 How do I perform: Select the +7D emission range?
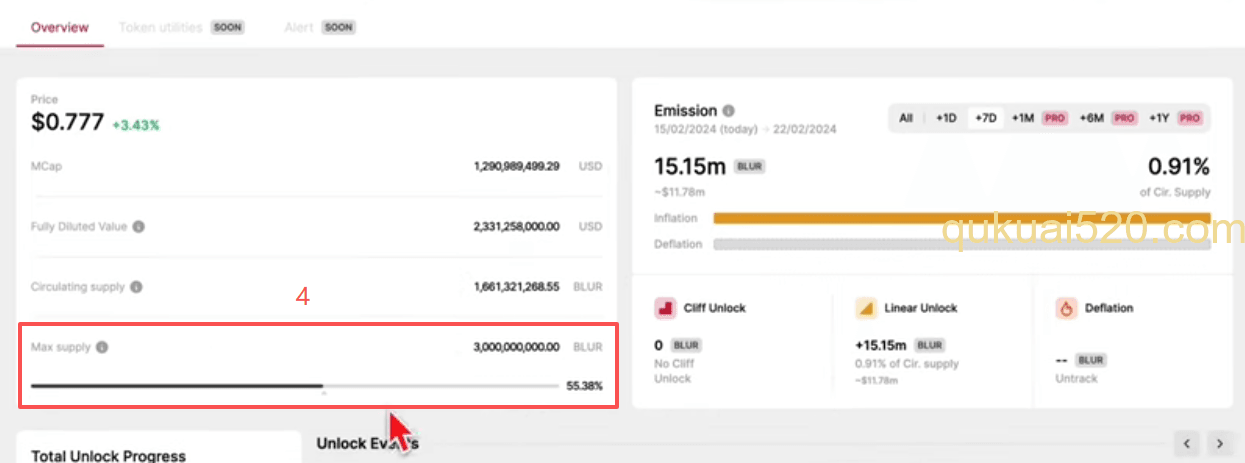(985, 118)
